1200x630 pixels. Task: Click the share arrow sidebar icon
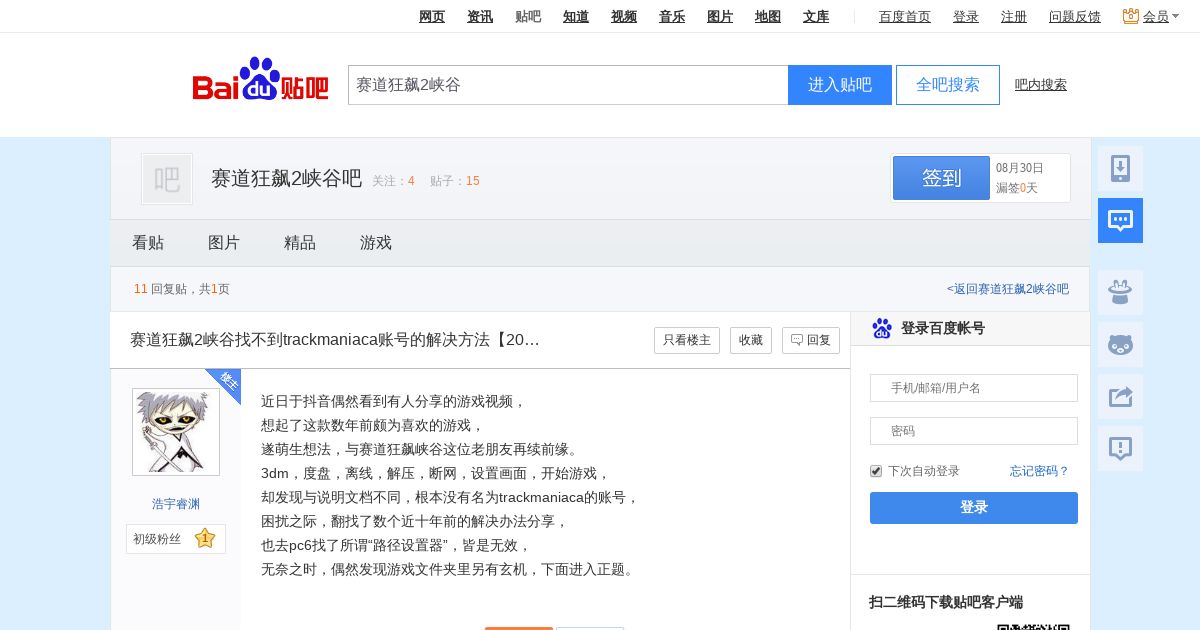coord(1120,397)
